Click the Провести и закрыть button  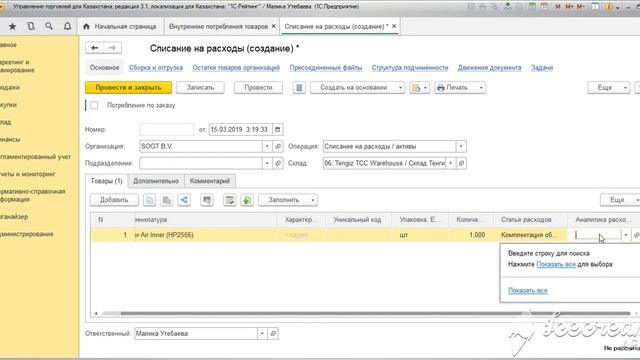coord(129,88)
